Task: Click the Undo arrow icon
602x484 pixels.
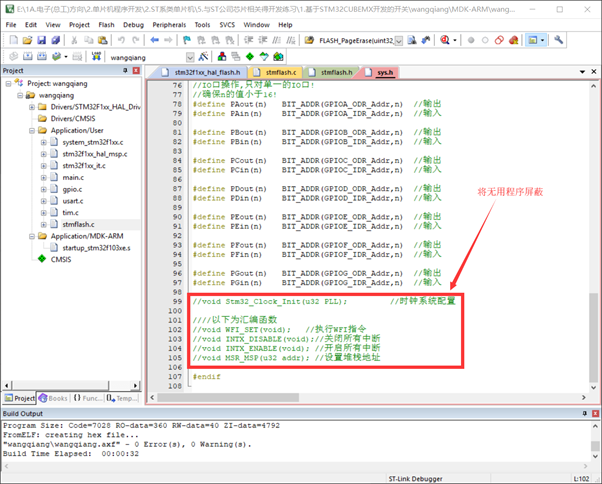Action: (121, 41)
